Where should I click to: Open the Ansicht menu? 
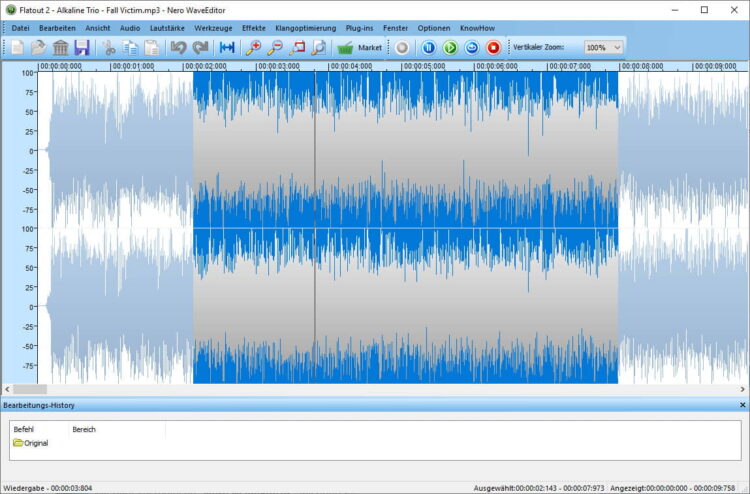(98, 28)
